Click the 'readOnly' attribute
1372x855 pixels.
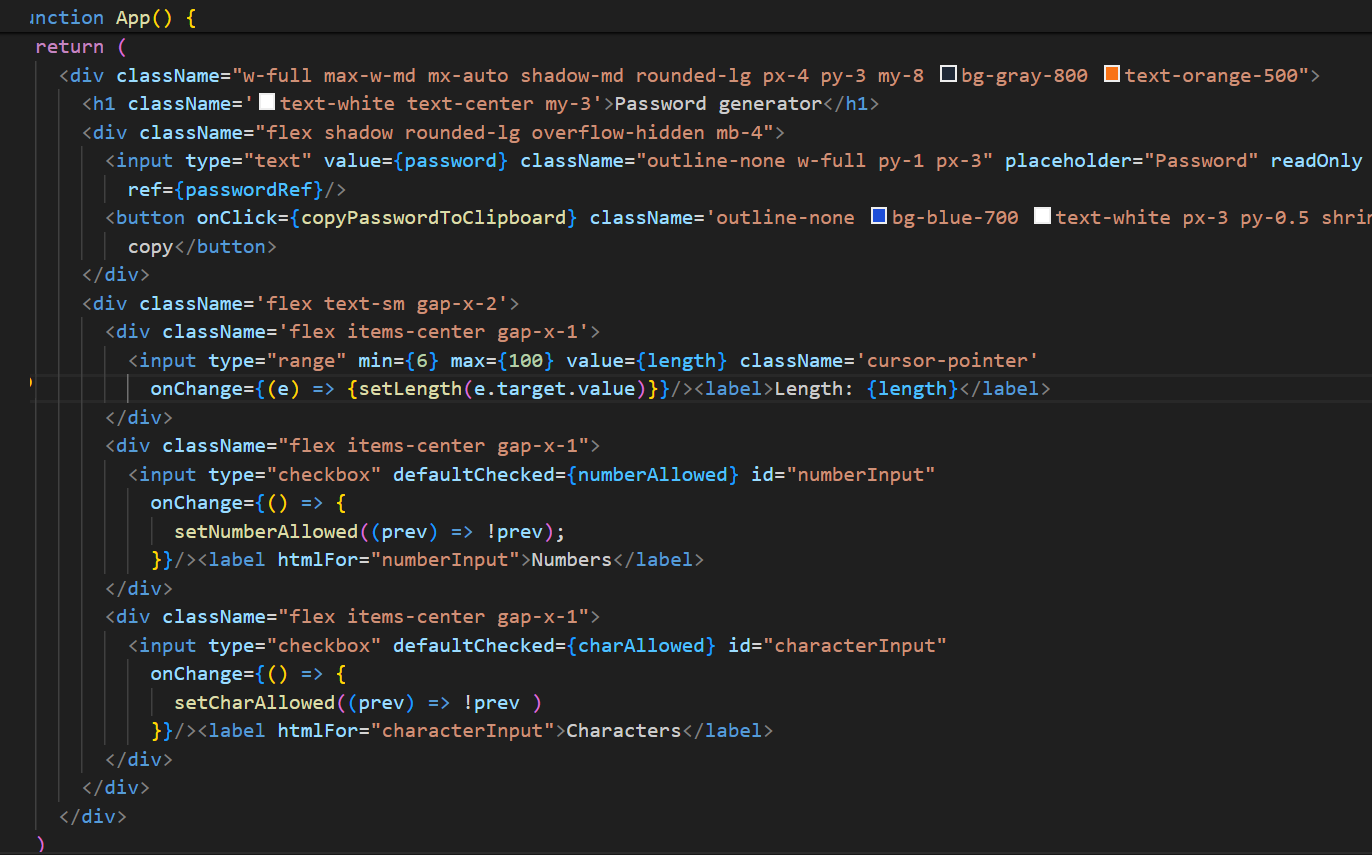click(1316, 160)
